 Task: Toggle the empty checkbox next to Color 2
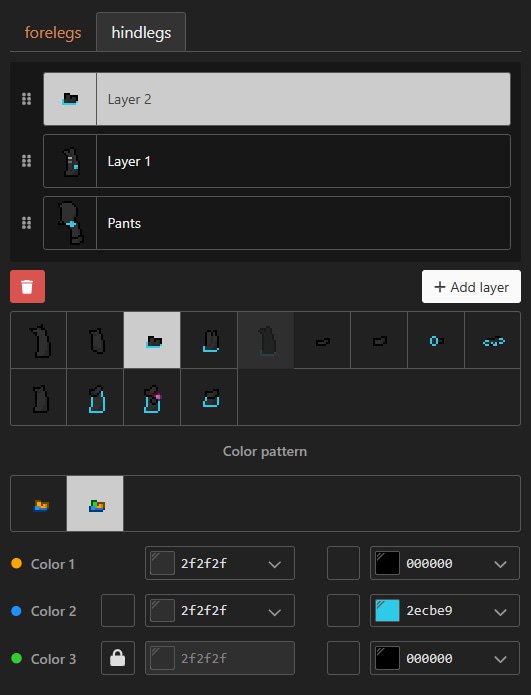[x=118, y=610]
